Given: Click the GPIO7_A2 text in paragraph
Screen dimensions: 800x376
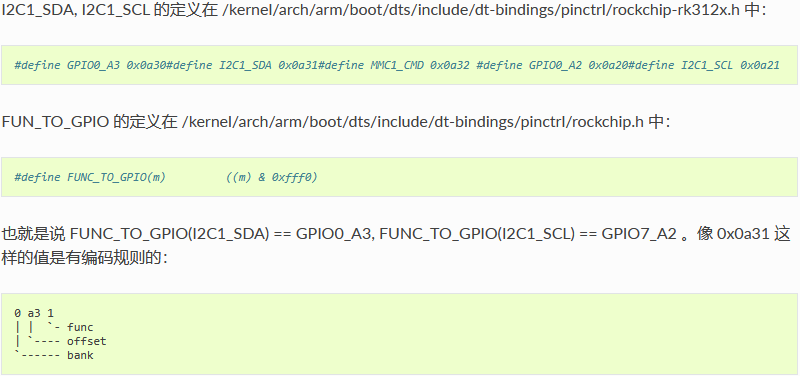Looking at the screenshot, I should [639, 235].
